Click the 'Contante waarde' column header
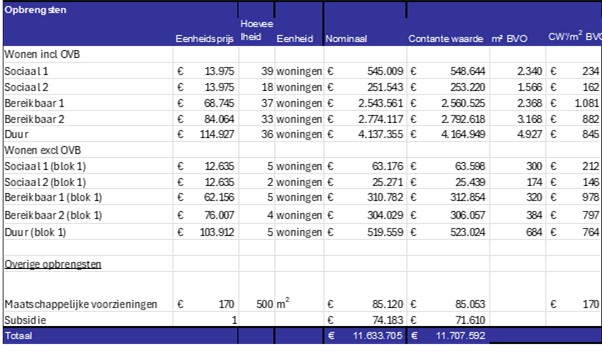Screen dimensions: 602x360 445,39
